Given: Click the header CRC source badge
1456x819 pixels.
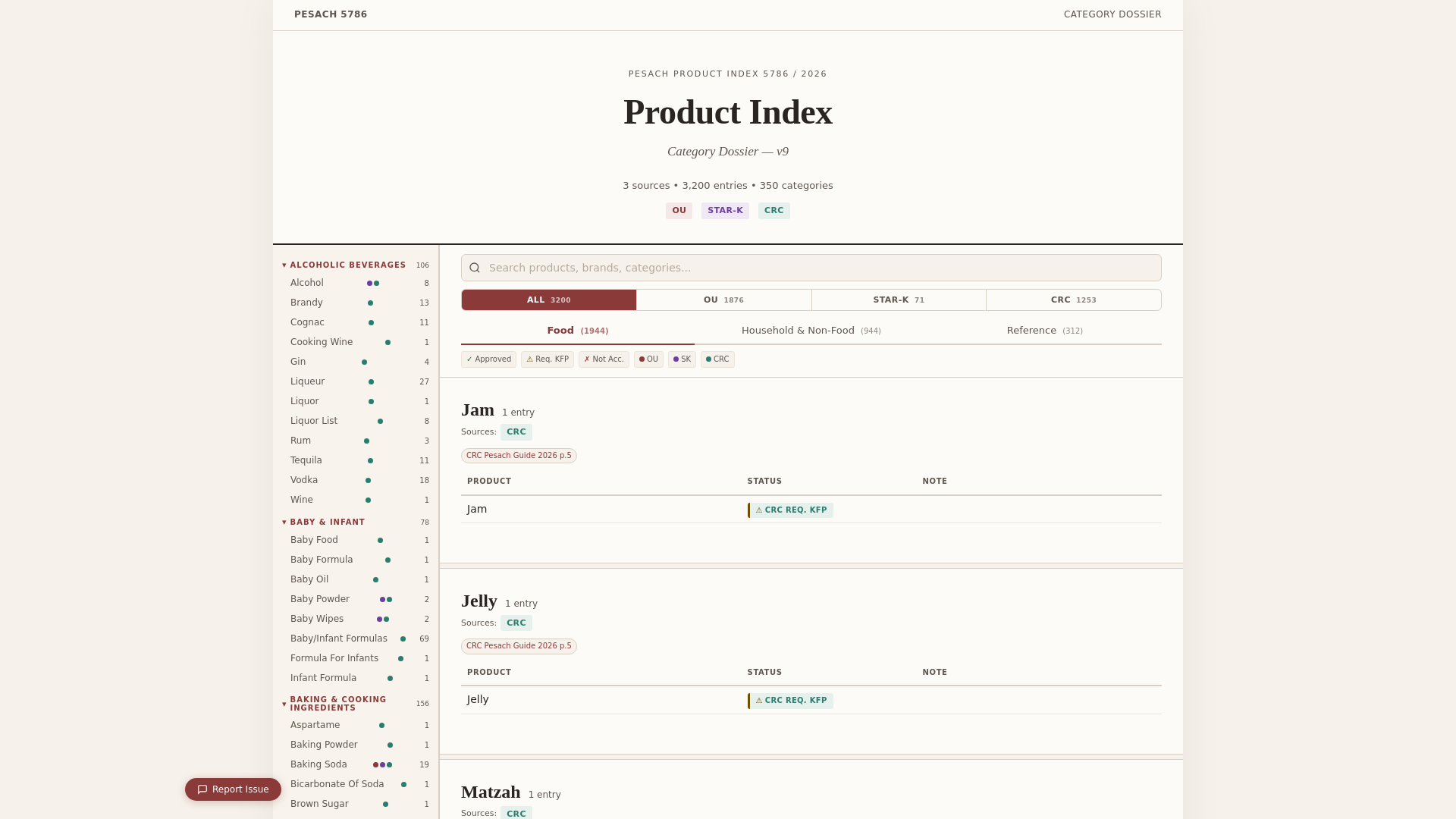Looking at the screenshot, I should pos(773,211).
